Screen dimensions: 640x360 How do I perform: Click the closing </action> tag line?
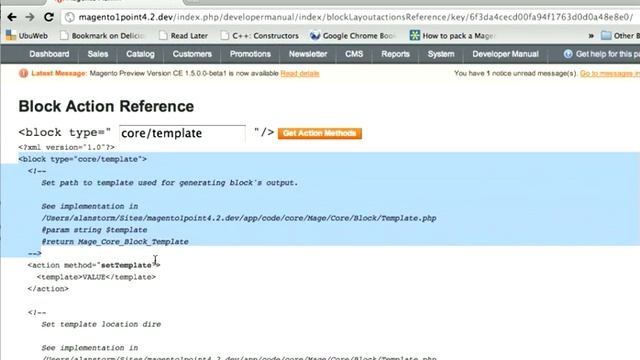(48, 289)
